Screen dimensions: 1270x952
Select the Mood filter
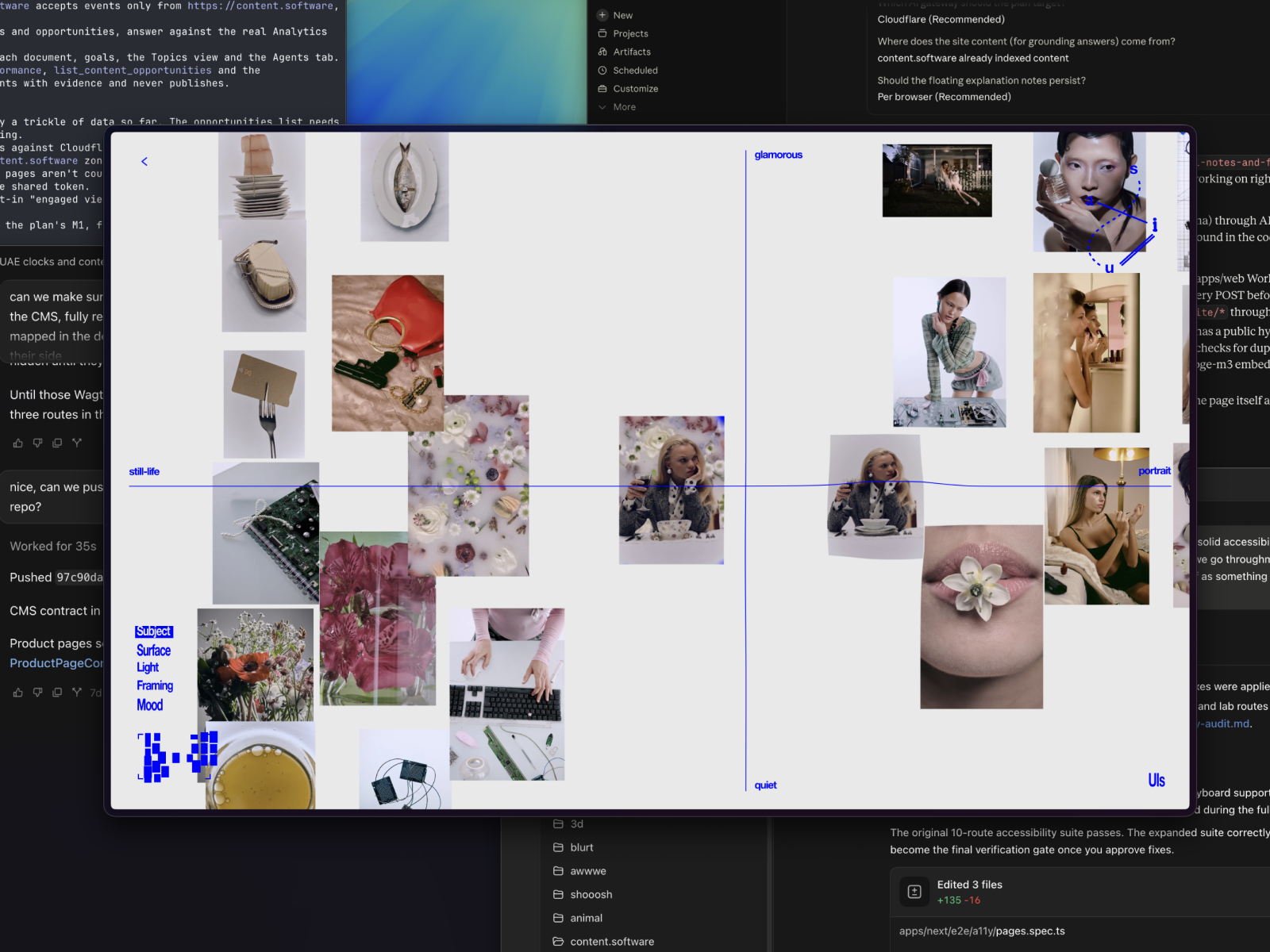(150, 704)
